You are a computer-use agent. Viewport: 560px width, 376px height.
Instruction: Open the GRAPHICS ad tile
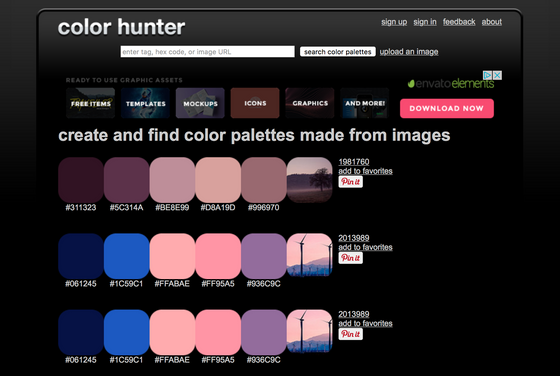[x=310, y=103]
